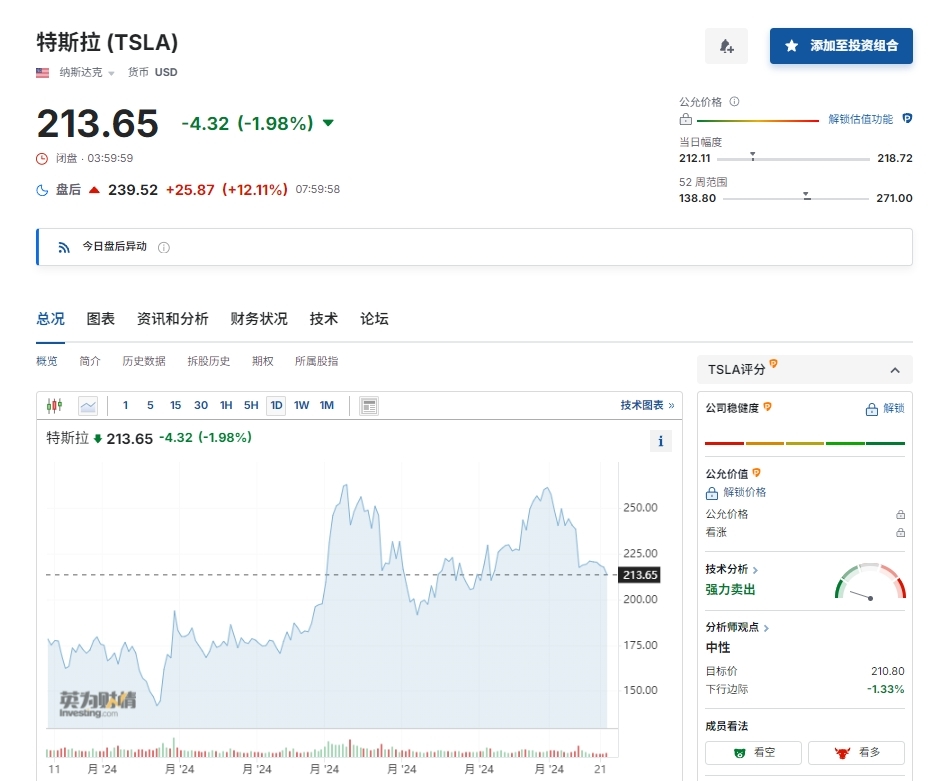The image size is (929, 781).
Task: Click the RSS icon next to 今日盘后异动
Action: [x=63, y=247]
